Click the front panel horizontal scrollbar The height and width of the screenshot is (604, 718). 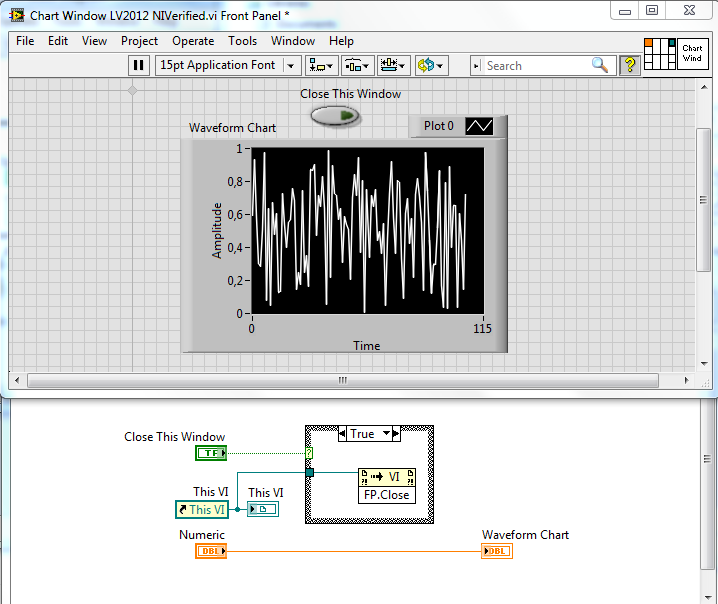343,380
